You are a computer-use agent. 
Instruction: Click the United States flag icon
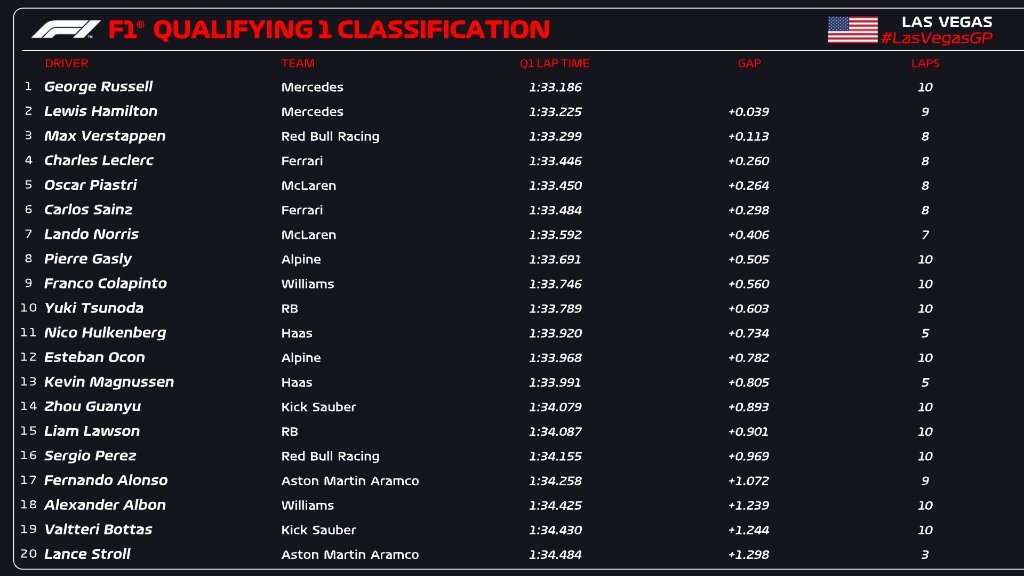pyautogui.click(x=852, y=30)
